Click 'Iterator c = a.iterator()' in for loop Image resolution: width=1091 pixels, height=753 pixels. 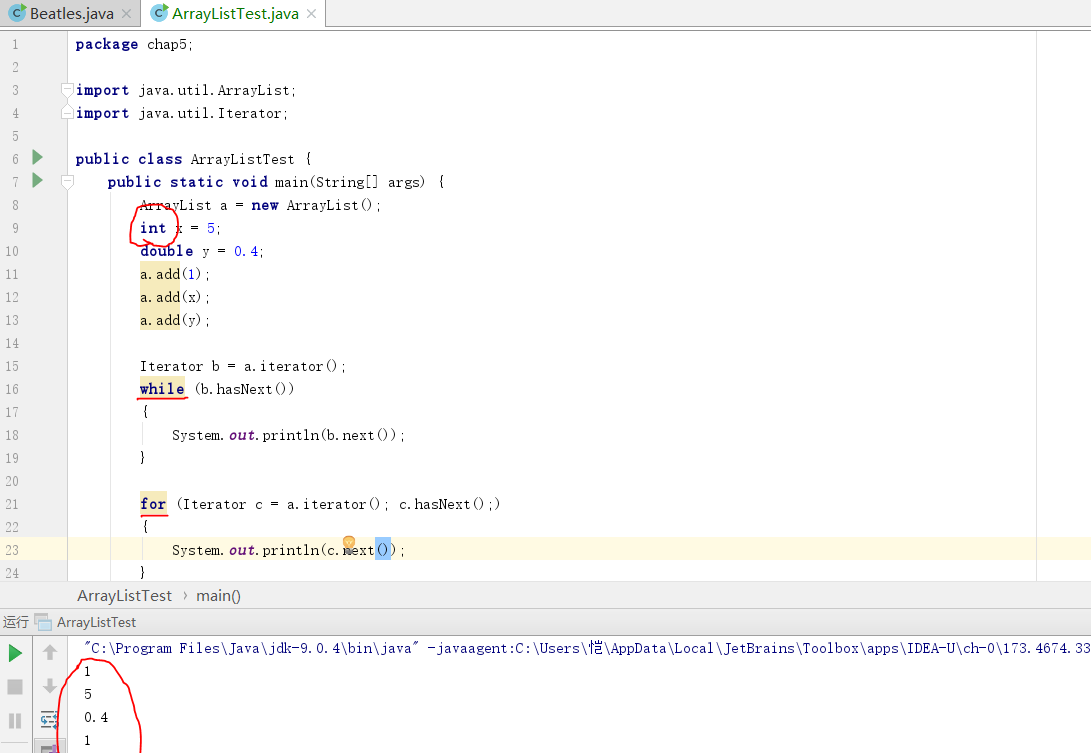pos(281,504)
